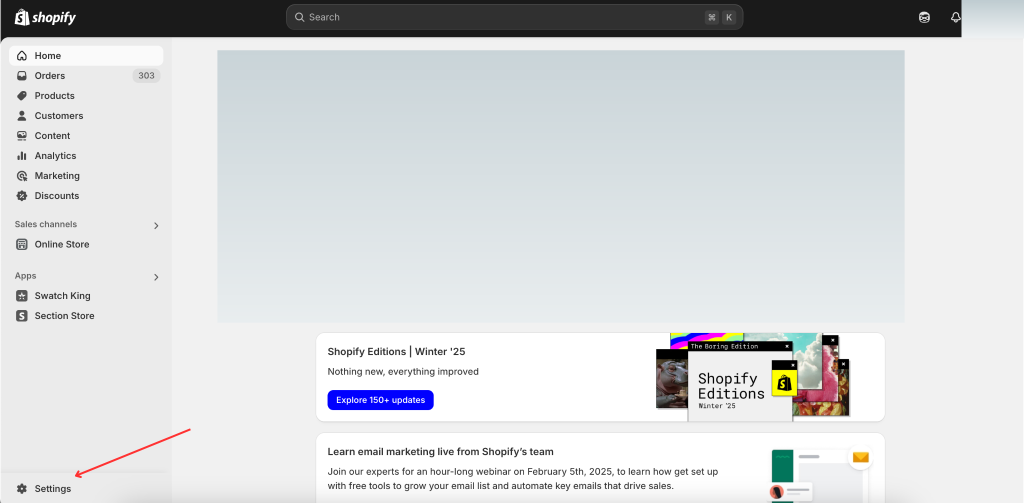Viewport: 1024px width, 503px height.
Task: Click the Home house icon in sidebar
Action: [x=22, y=56]
